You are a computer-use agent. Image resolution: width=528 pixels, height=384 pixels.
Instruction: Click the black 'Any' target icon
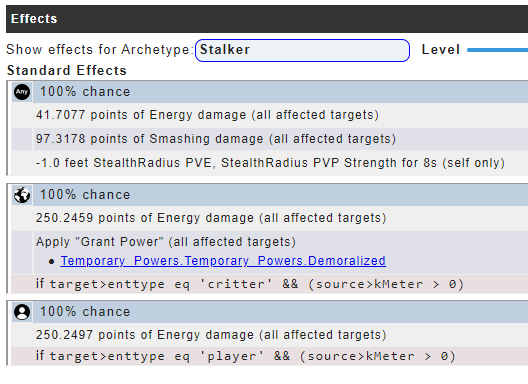(22, 92)
